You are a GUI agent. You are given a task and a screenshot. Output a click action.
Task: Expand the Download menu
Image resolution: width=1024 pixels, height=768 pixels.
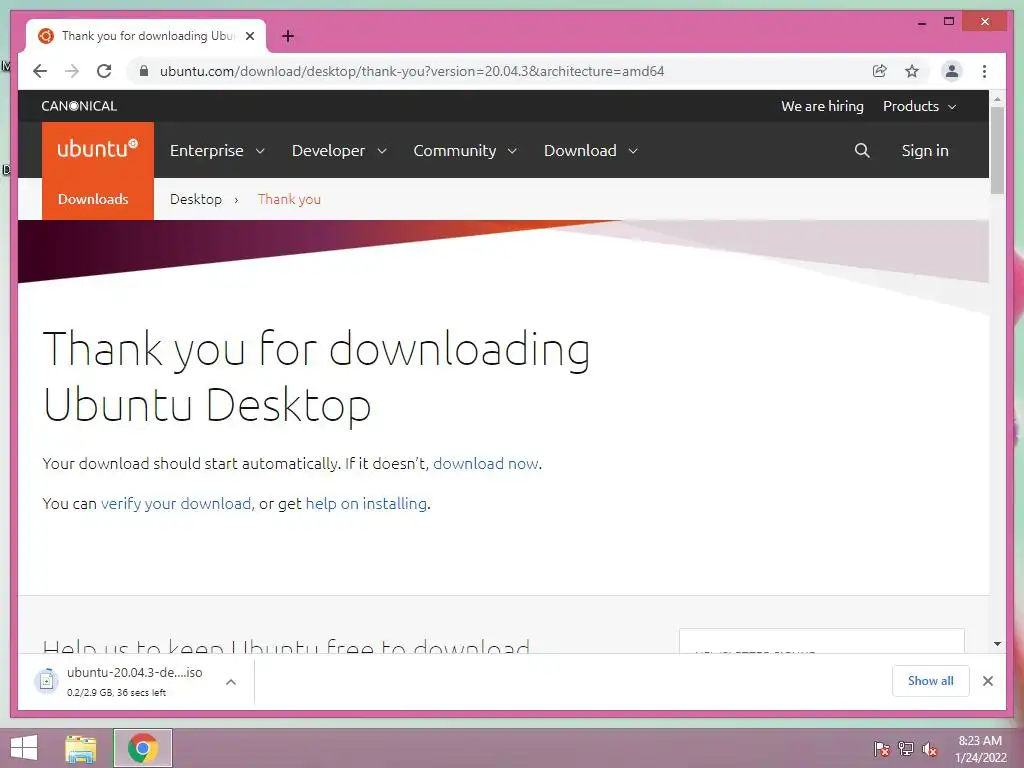590,151
